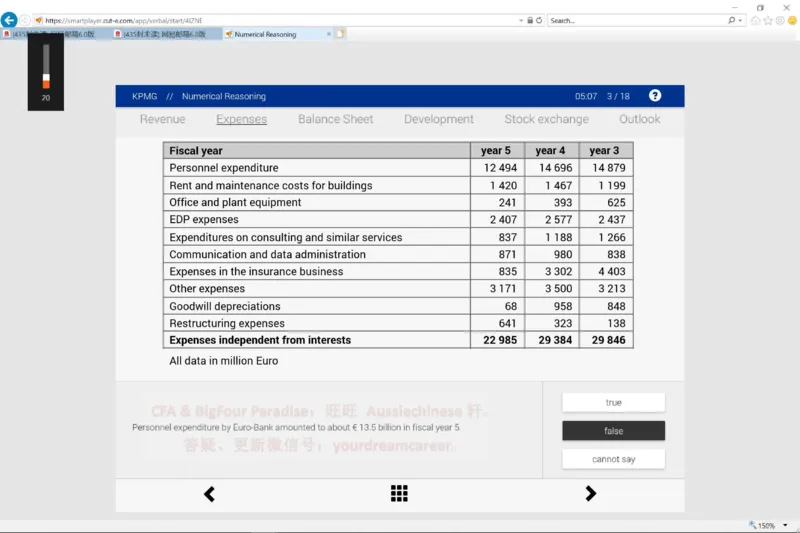Click total value '29 846'
Viewport: 800px width, 533px height.
pos(608,340)
